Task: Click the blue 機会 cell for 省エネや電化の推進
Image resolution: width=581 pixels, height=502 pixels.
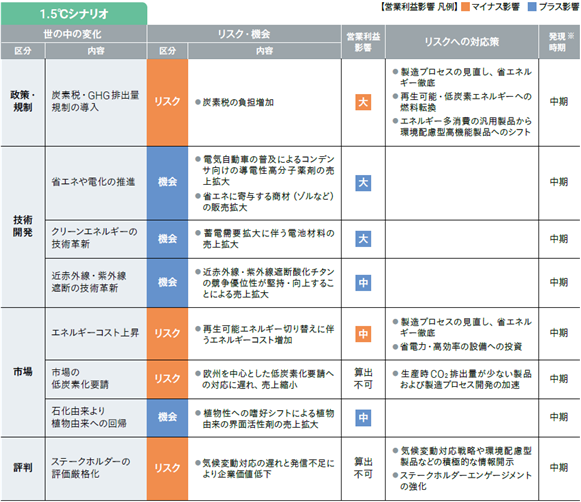Action: (167, 182)
